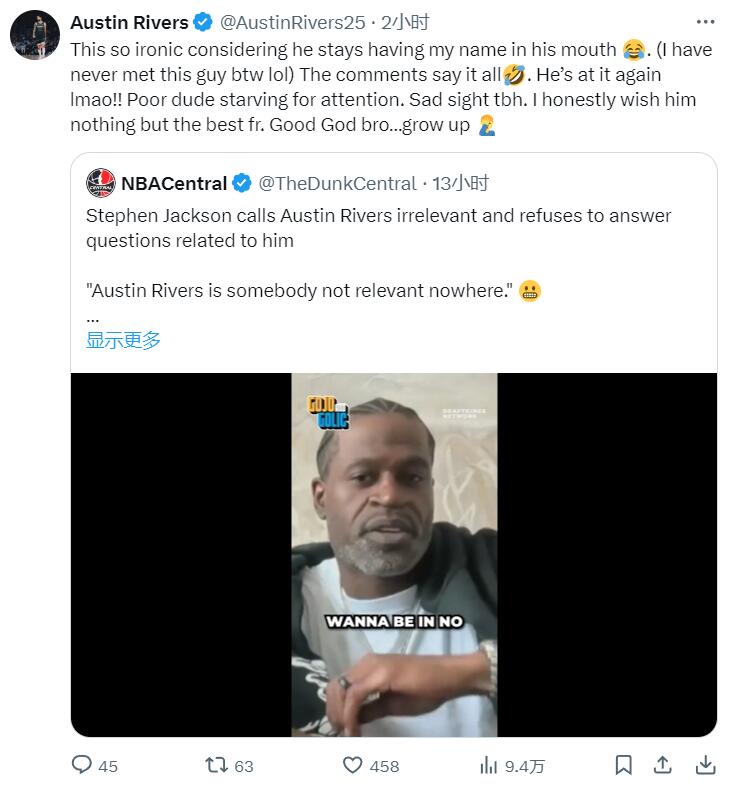Image resolution: width=736 pixels, height=792 pixels.
Task: Bookmark this tweet
Action: click(623, 765)
